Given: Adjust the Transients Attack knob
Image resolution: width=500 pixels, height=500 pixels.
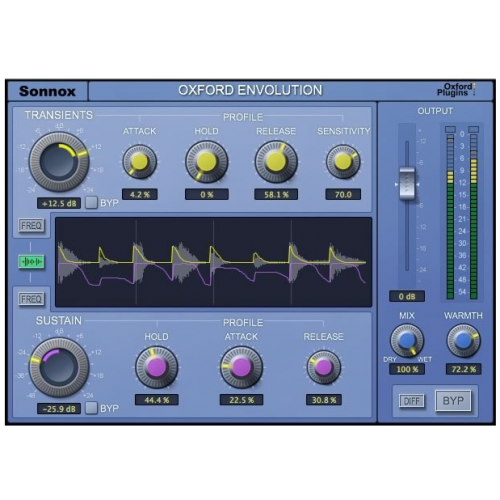Looking at the screenshot, I should pyautogui.click(x=139, y=162).
